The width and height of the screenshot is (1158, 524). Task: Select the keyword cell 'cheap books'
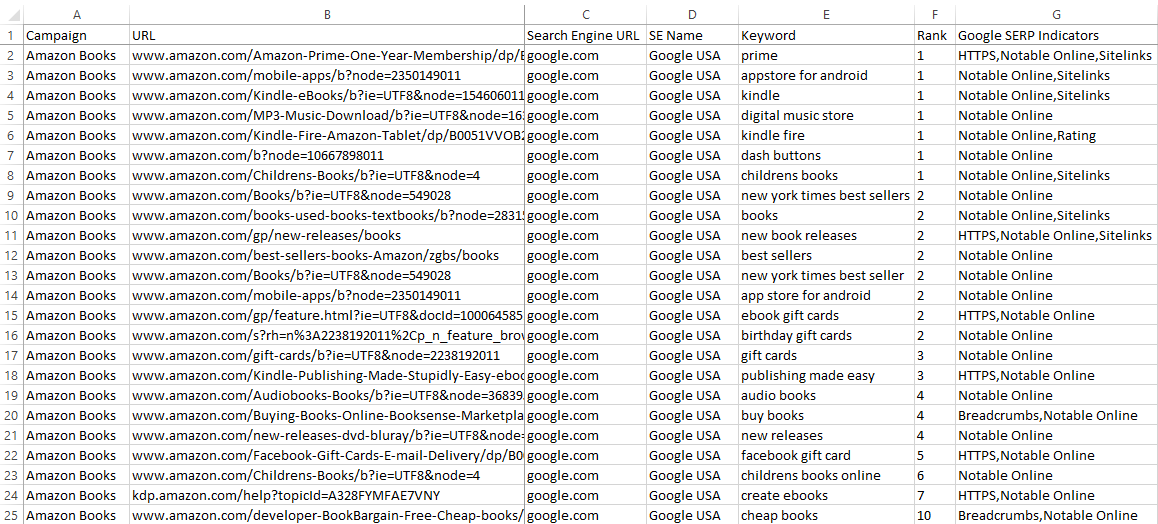826,514
